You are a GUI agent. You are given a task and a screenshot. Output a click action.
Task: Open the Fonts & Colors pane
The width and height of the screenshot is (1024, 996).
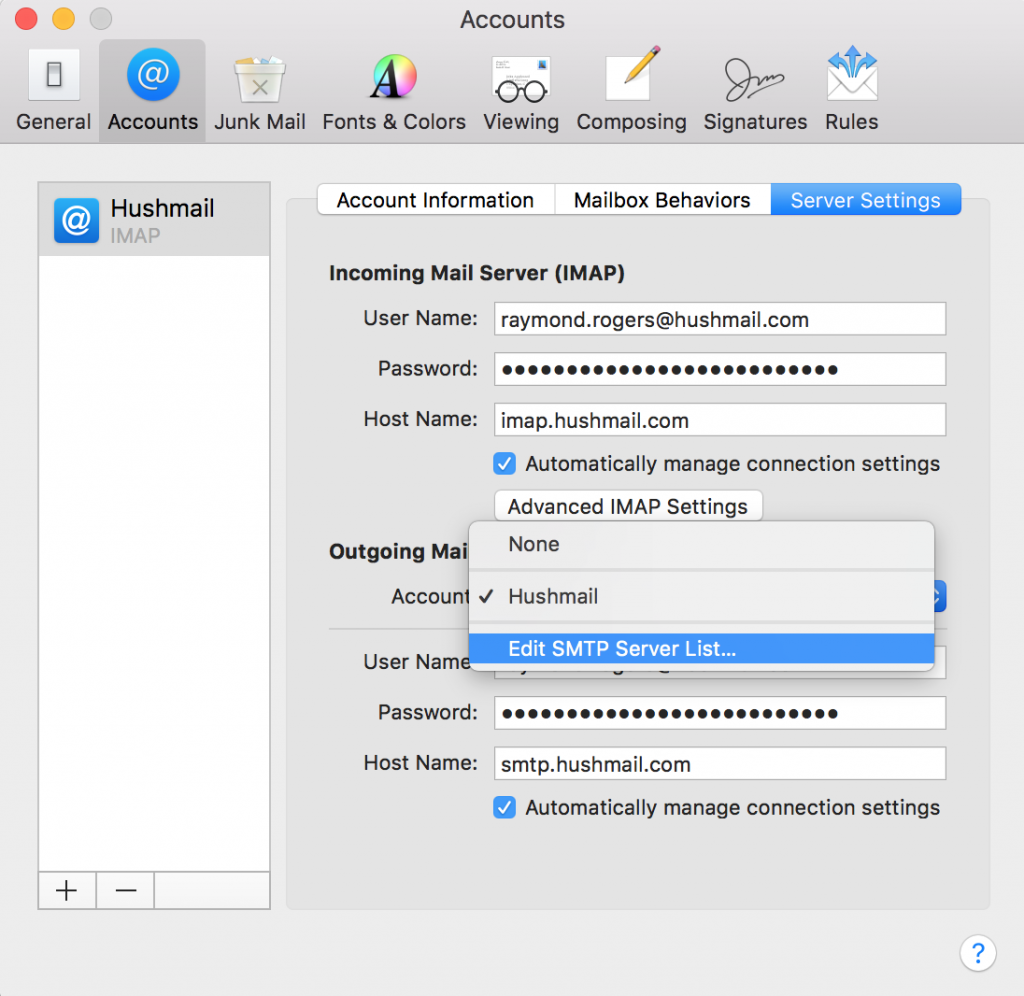(393, 88)
